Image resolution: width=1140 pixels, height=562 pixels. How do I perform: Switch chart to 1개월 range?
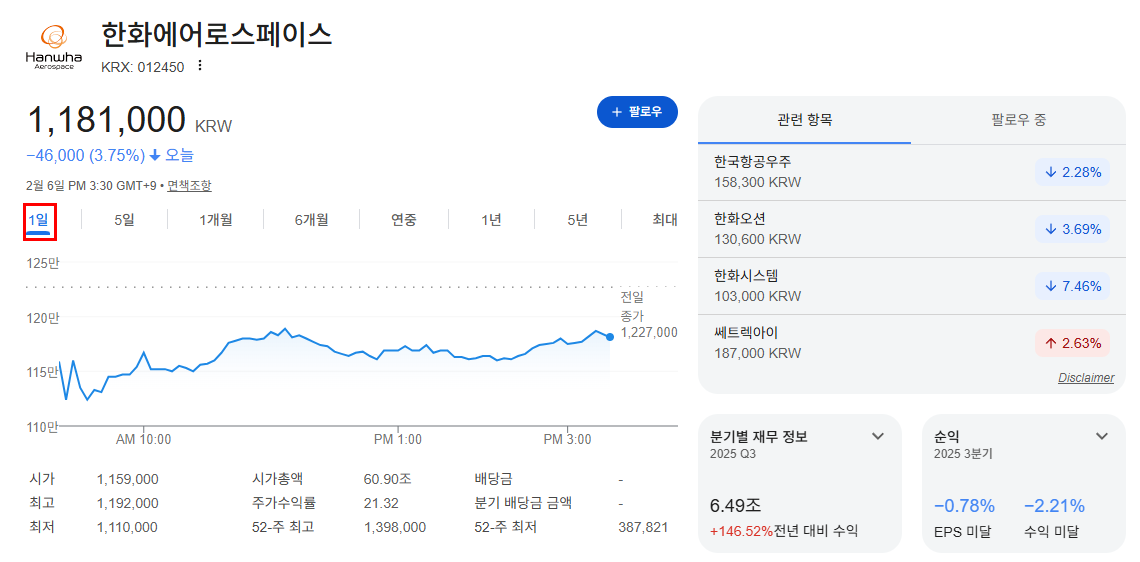tap(216, 220)
